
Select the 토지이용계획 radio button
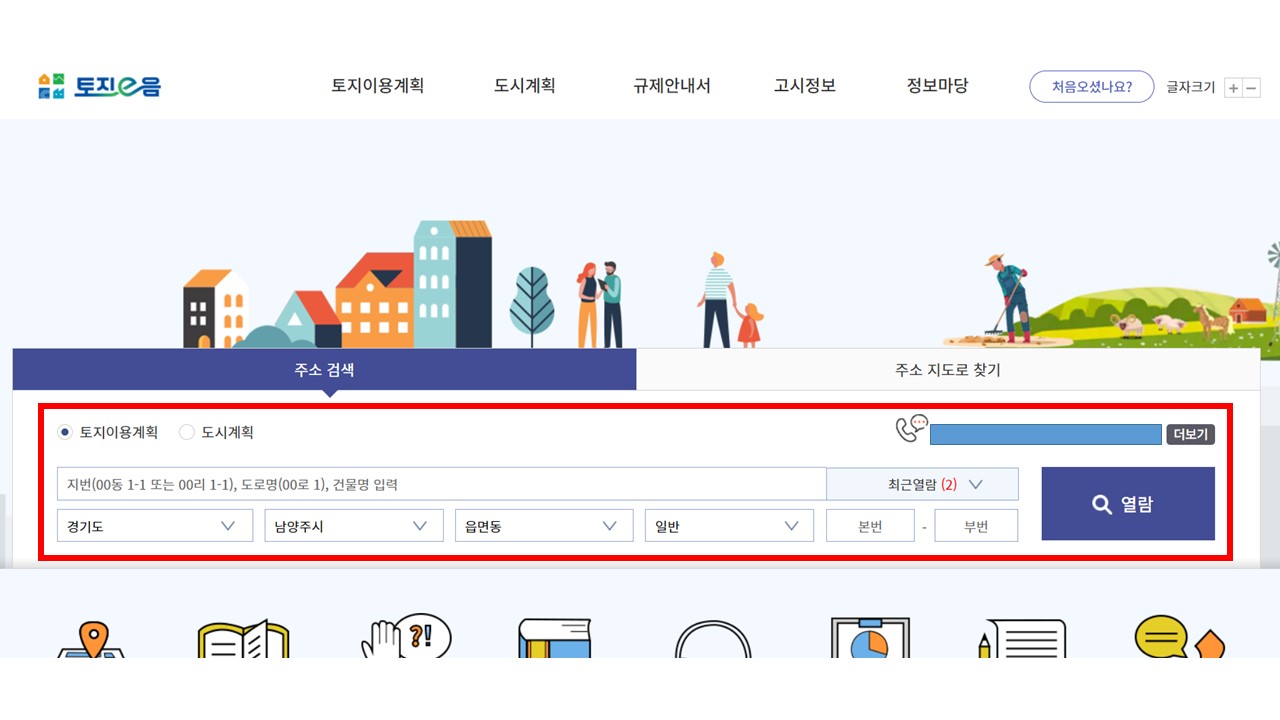(x=63, y=432)
